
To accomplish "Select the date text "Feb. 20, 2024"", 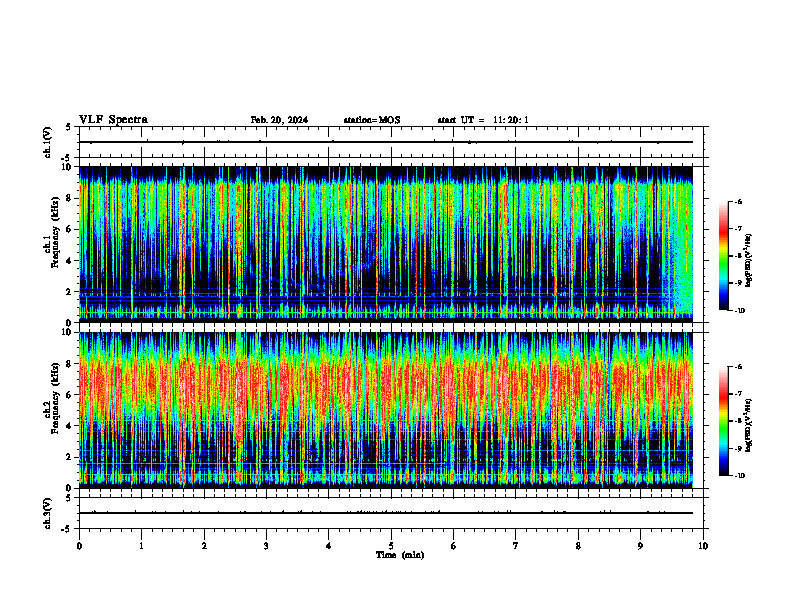I will pyautogui.click(x=279, y=120).
